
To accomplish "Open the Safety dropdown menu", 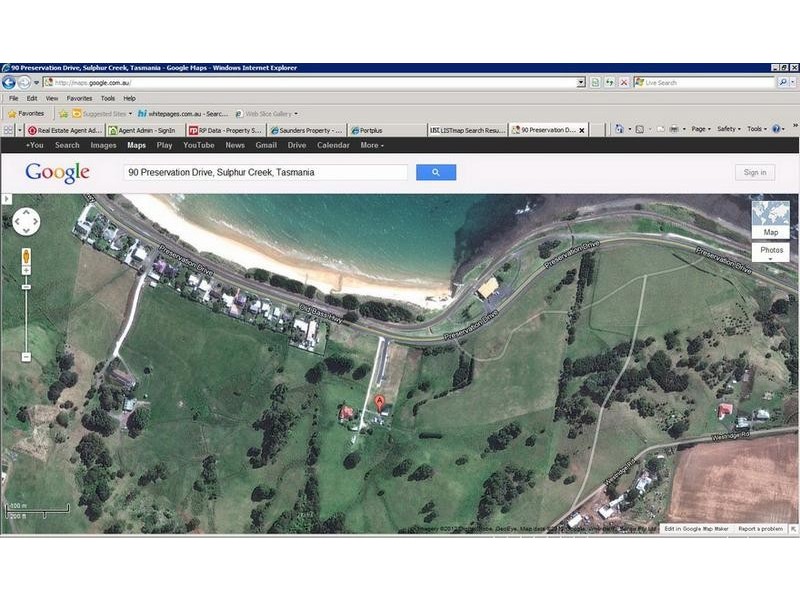I will 729,129.
